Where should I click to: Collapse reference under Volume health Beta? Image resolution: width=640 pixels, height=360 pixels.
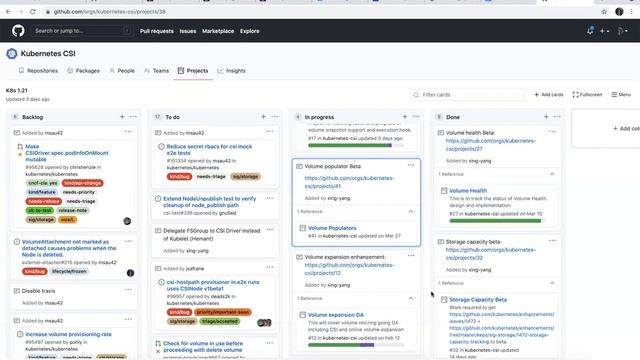[552, 174]
